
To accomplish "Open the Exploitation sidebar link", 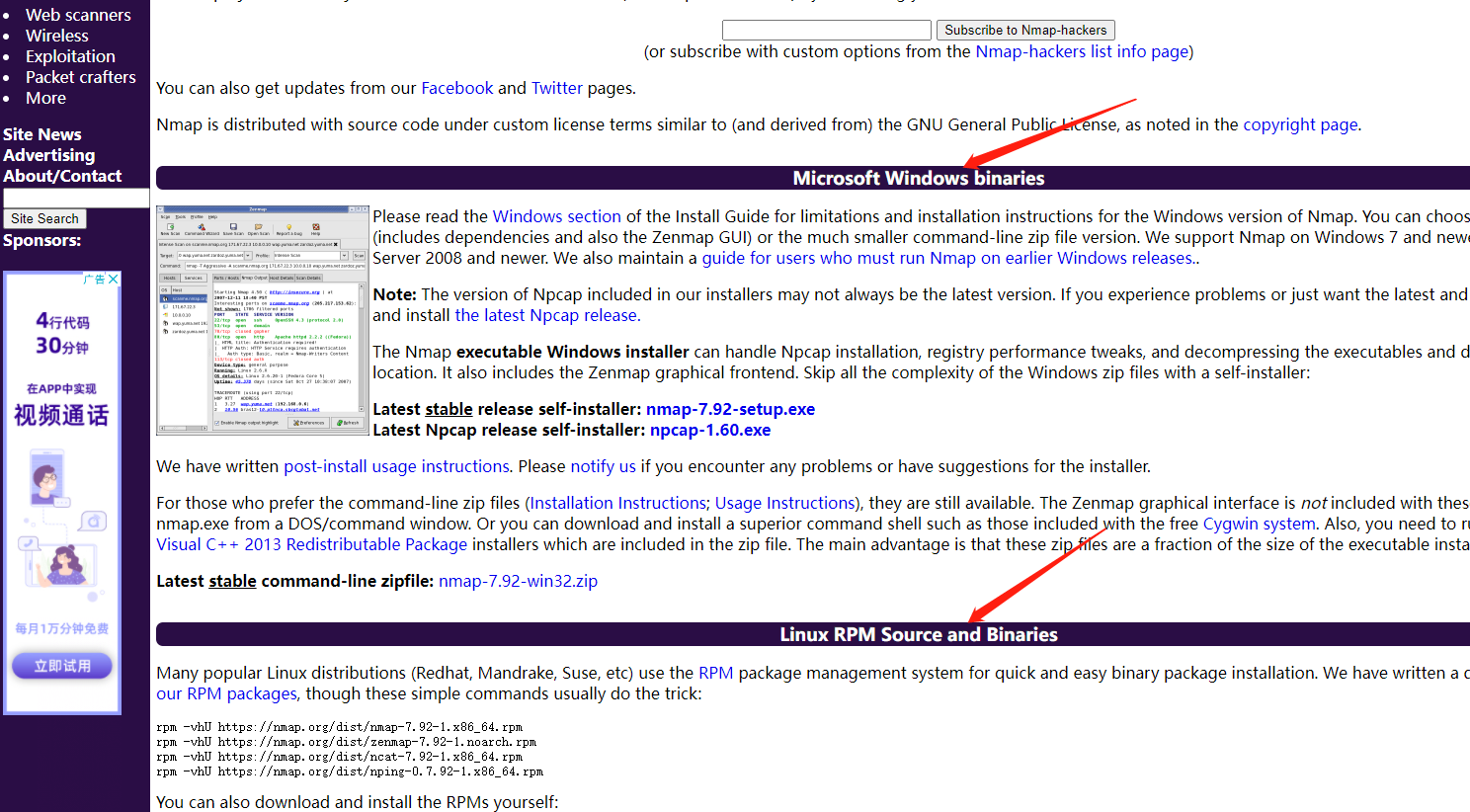I will (x=70, y=56).
